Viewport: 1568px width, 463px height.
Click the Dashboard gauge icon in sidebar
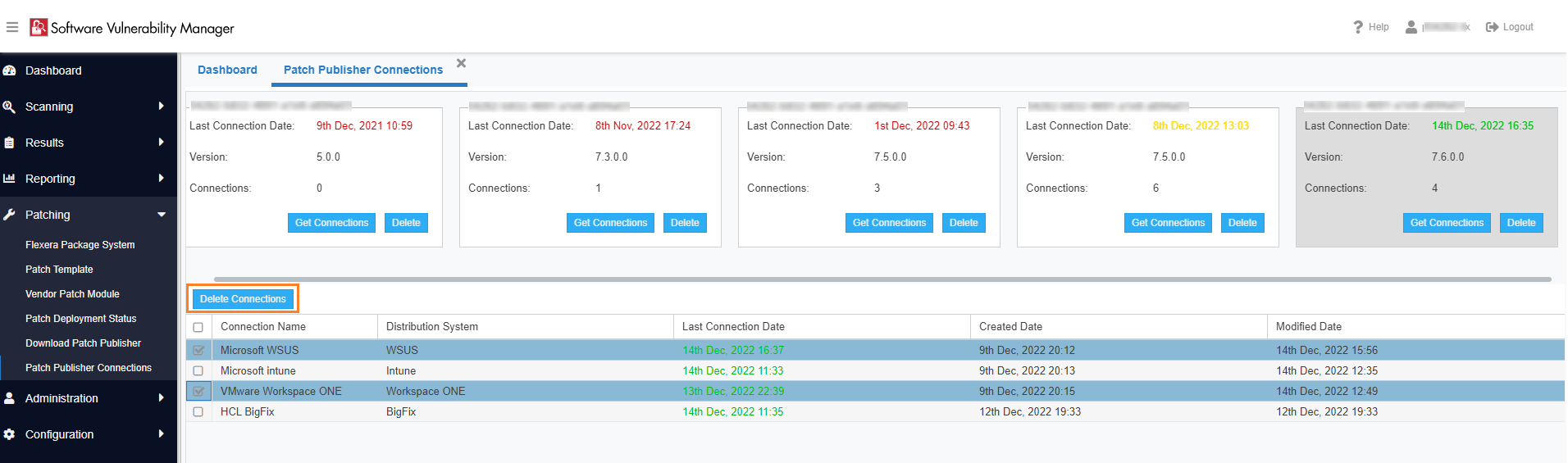pyautogui.click(x=10, y=70)
